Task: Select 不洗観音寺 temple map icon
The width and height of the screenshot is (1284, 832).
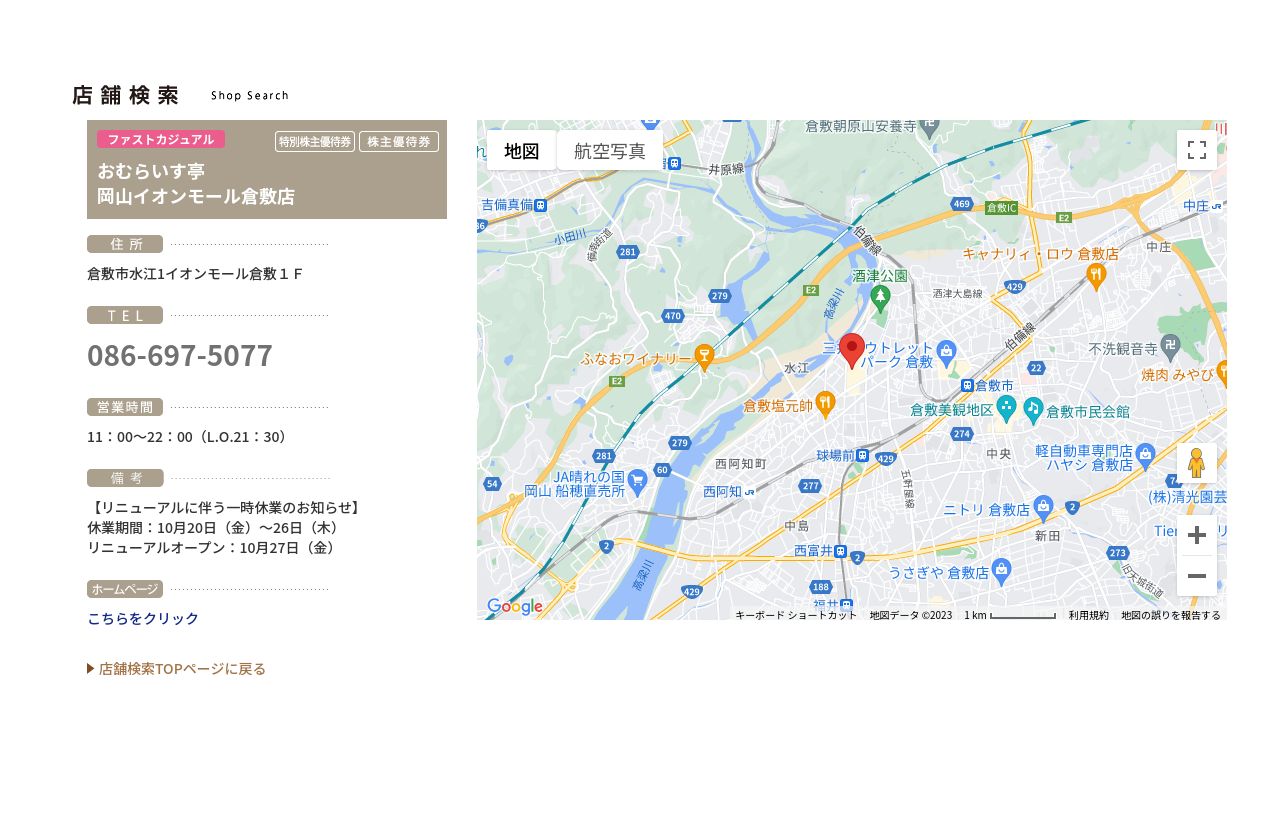Action: 1171,347
